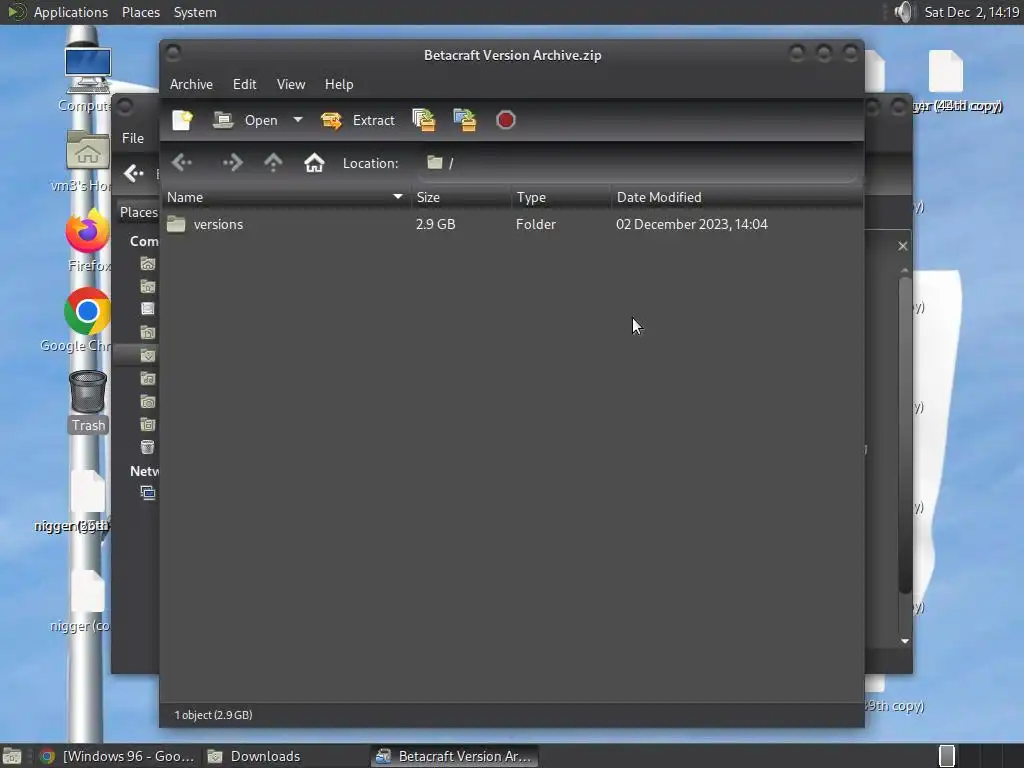Sort by the Date Modified column header
Image resolution: width=1024 pixels, height=768 pixels.
[x=737, y=197]
